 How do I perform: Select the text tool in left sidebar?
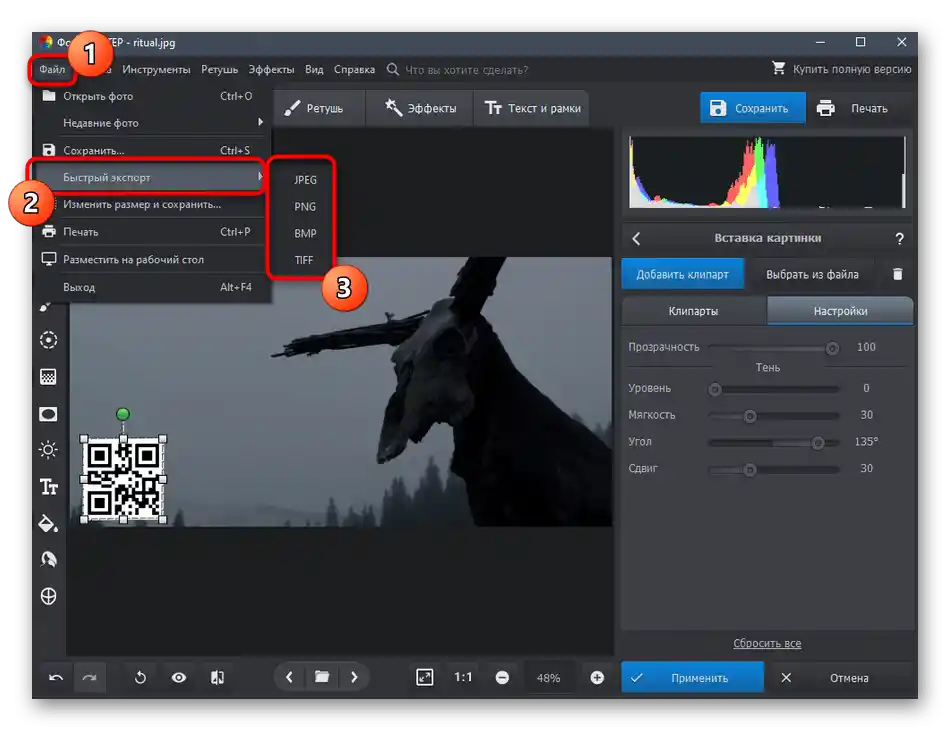pyautogui.click(x=48, y=487)
